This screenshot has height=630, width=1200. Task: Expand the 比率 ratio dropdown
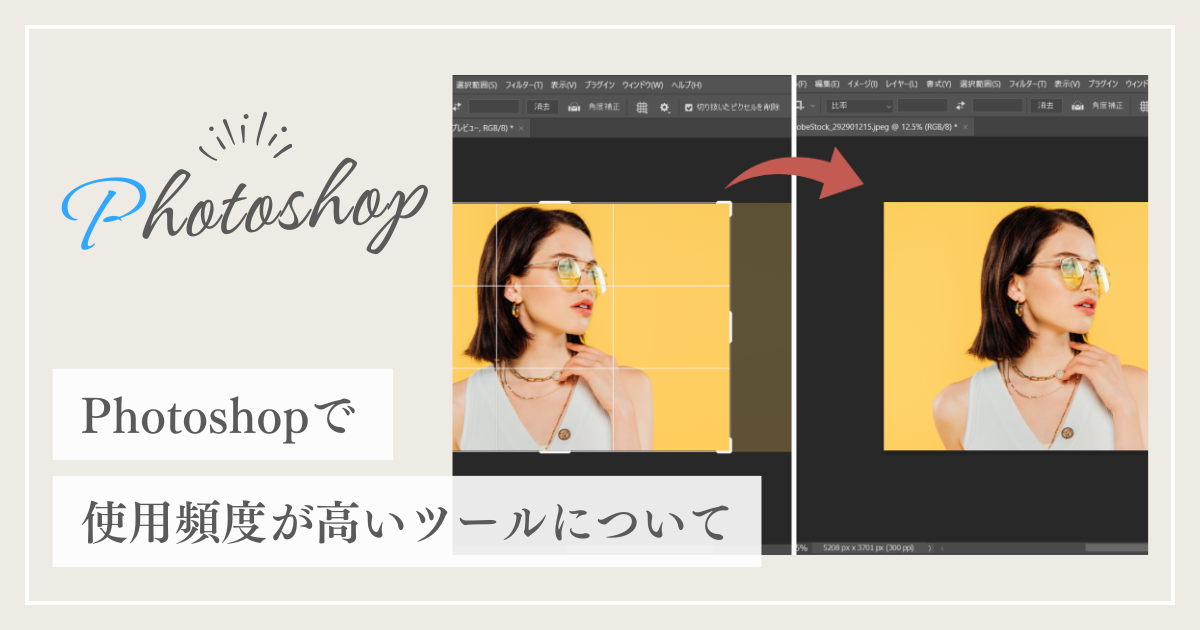[x=858, y=105]
